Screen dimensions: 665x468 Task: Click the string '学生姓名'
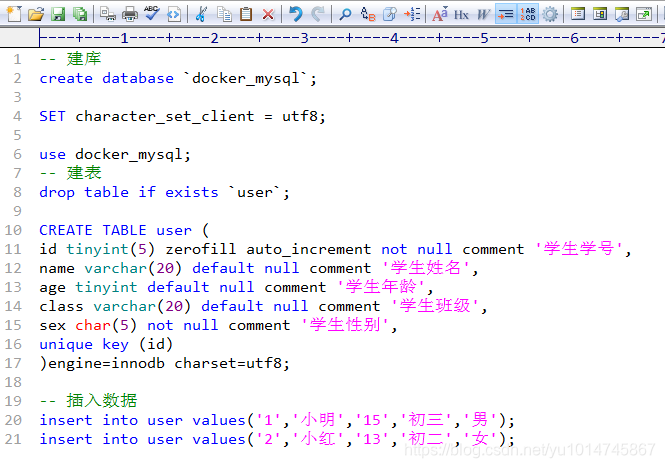tap(426, 267)
